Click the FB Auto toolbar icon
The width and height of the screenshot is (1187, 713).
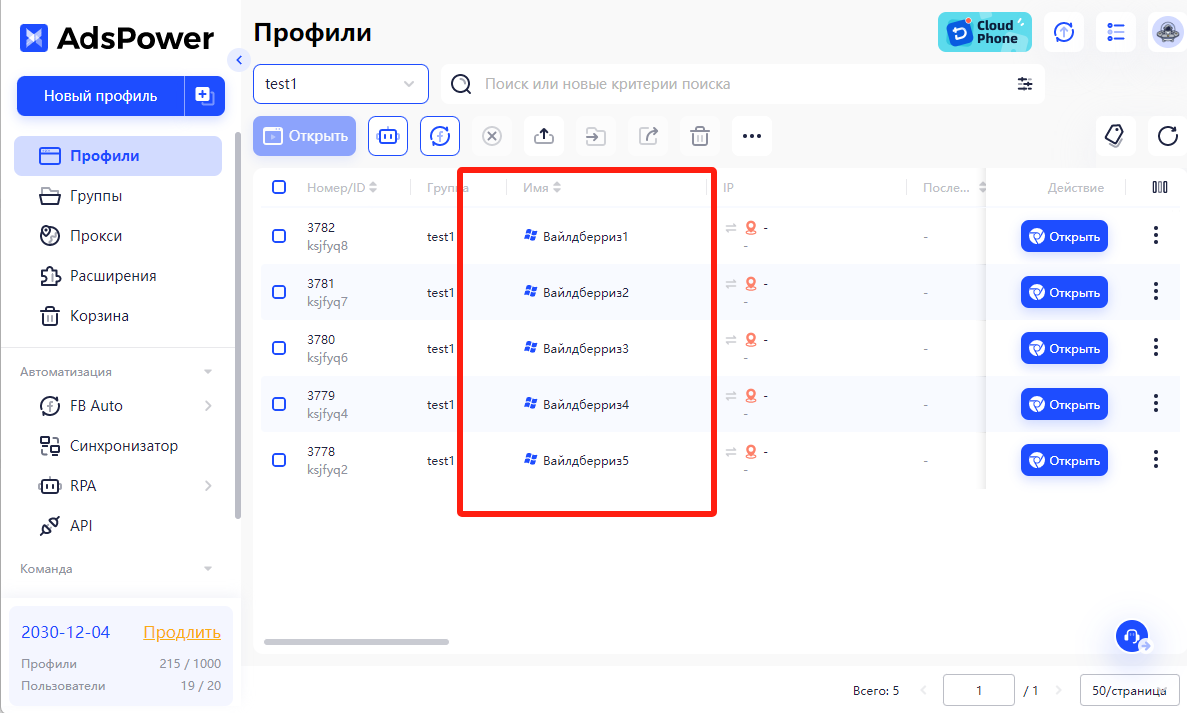pyautogui.click(x=440, y=136)
